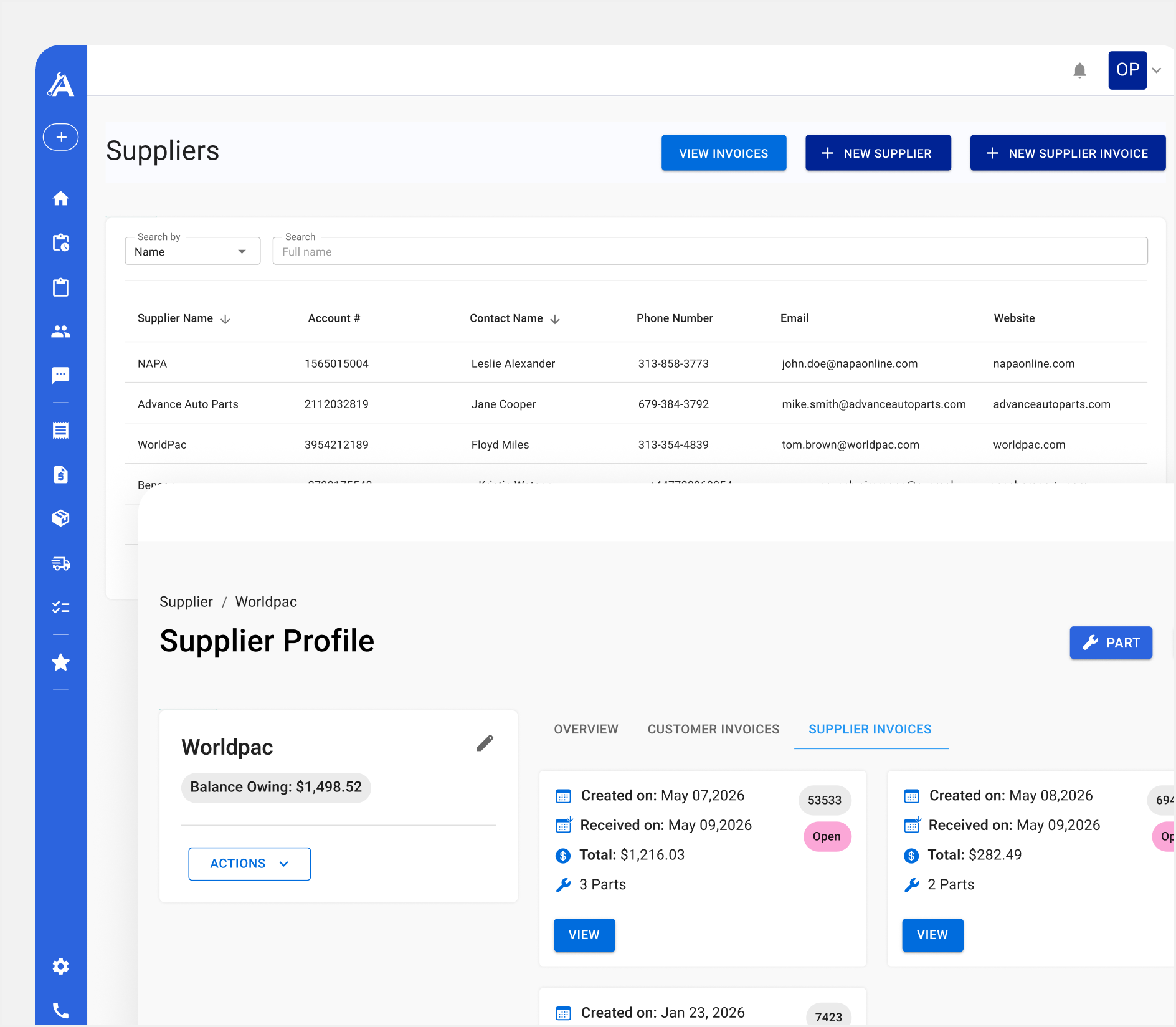Click the PART button
The width and height of the screenshot is (1176, 1027).
1111,642
